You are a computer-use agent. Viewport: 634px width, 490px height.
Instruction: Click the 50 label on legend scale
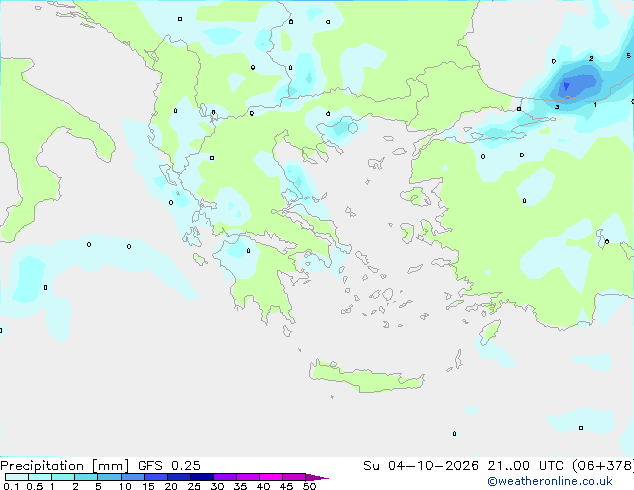(309, 486)
